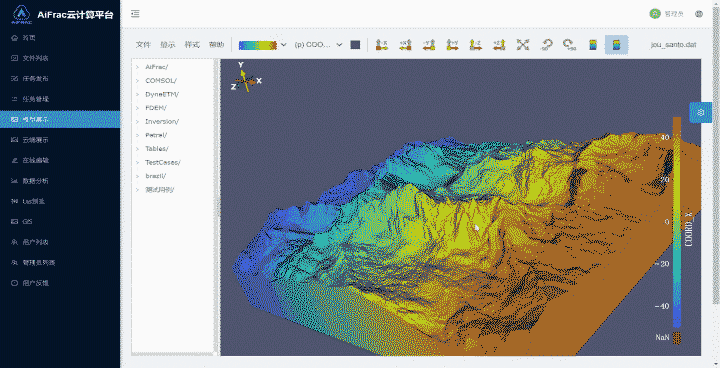
Task: Click the COORD_X color legend bar
Action: pos(677,222)
